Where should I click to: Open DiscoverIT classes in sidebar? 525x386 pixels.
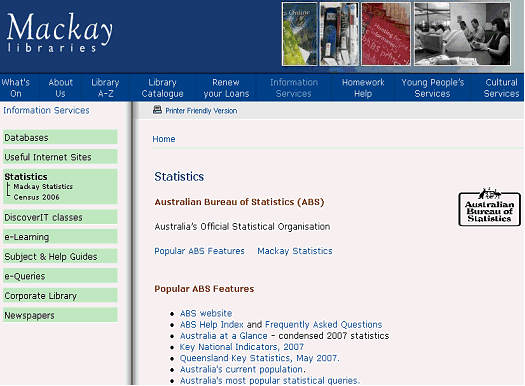tap(60, 217)
